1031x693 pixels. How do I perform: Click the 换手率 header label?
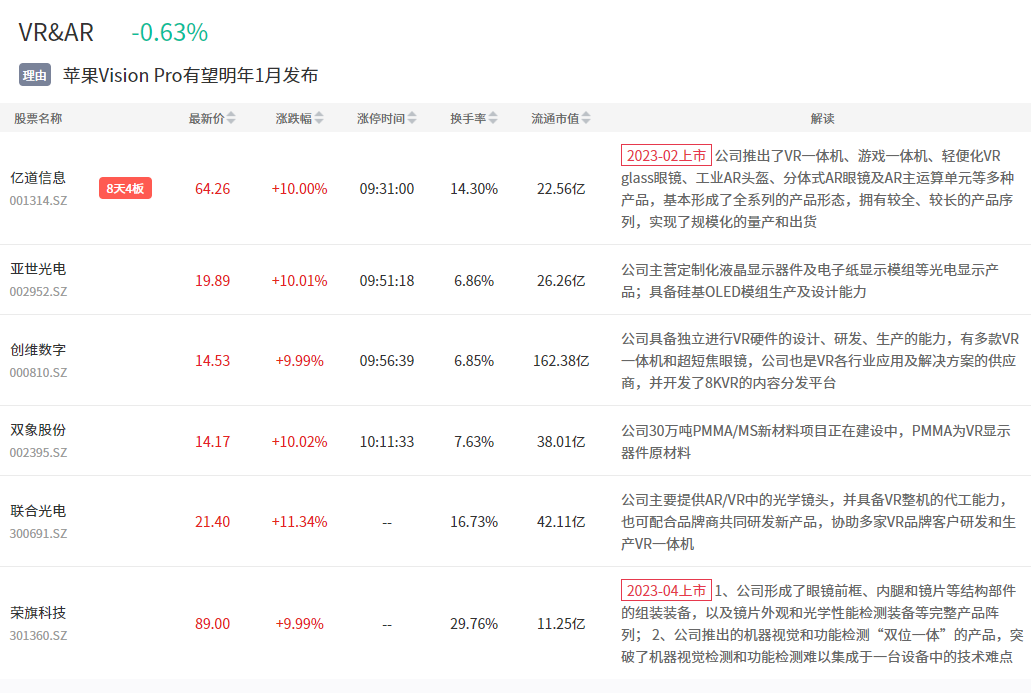pos(468,118)
